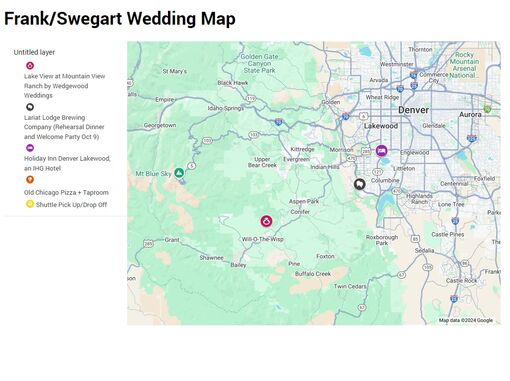Click the Untitled layer heading
The image size is (510, 381).
(34, 52)
